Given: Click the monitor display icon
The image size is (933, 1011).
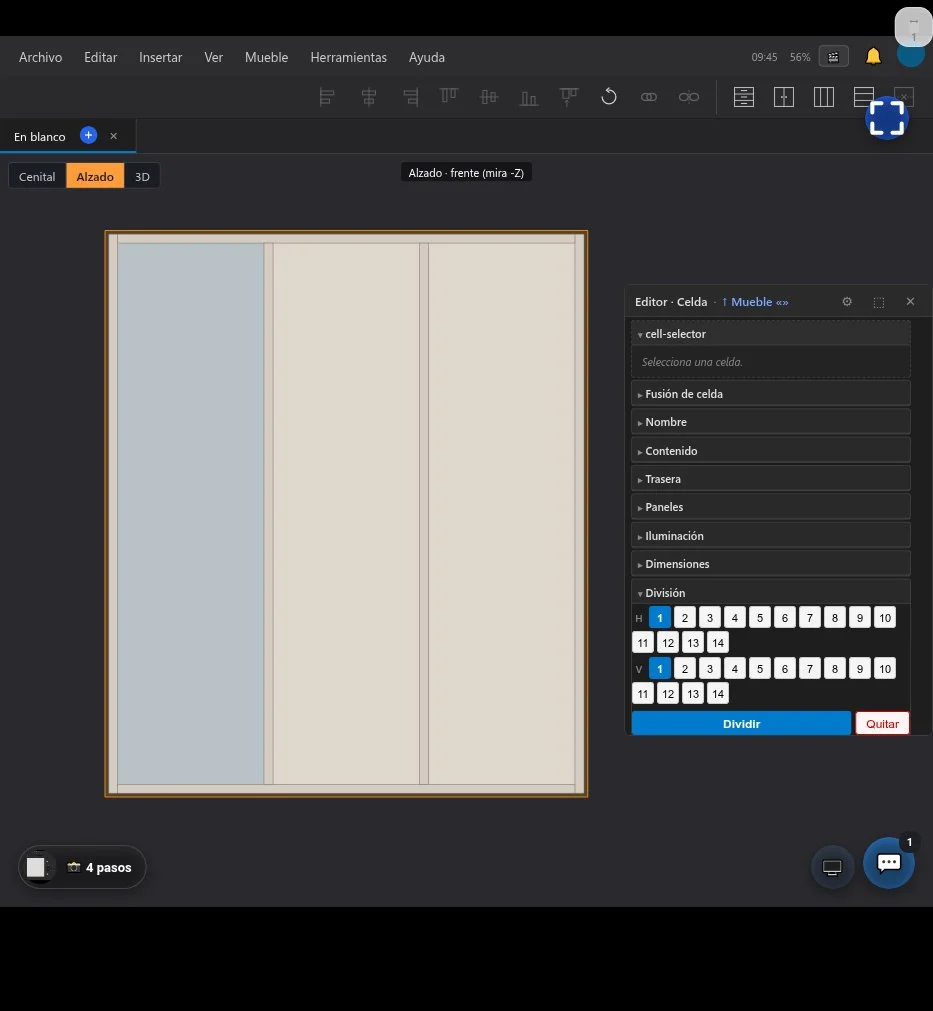Looking at the screenshot, I should click(832, 867).
